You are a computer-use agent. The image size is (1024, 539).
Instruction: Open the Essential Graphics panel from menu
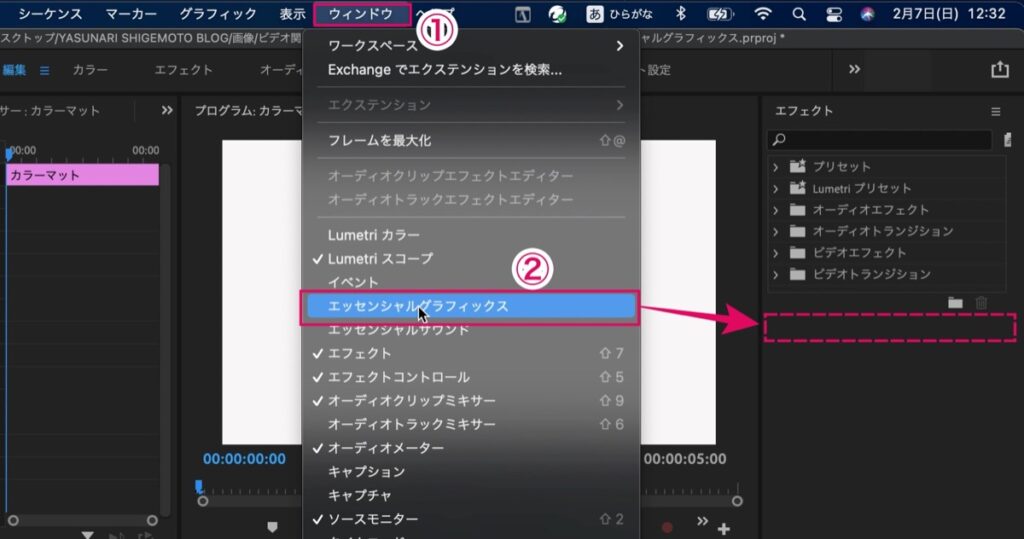(x=471, y=306)
